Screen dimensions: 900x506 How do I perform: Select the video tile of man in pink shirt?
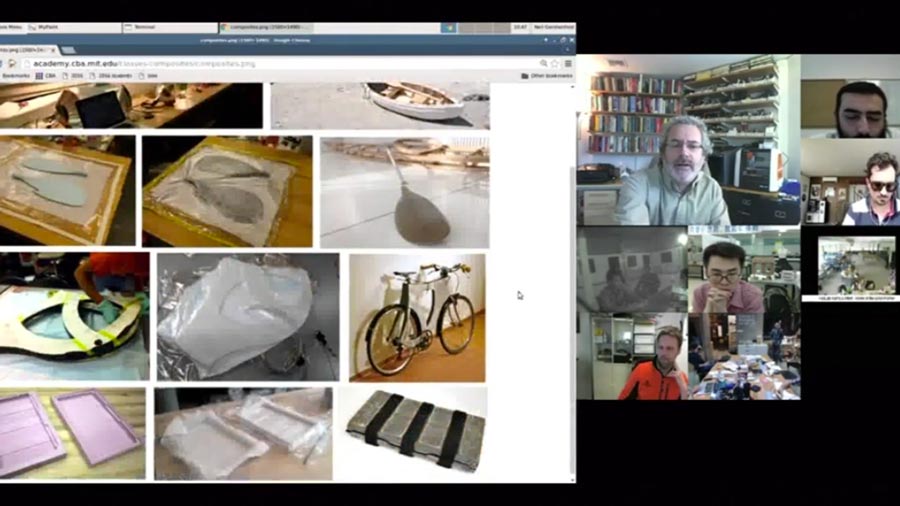click(x=744, y=270)
